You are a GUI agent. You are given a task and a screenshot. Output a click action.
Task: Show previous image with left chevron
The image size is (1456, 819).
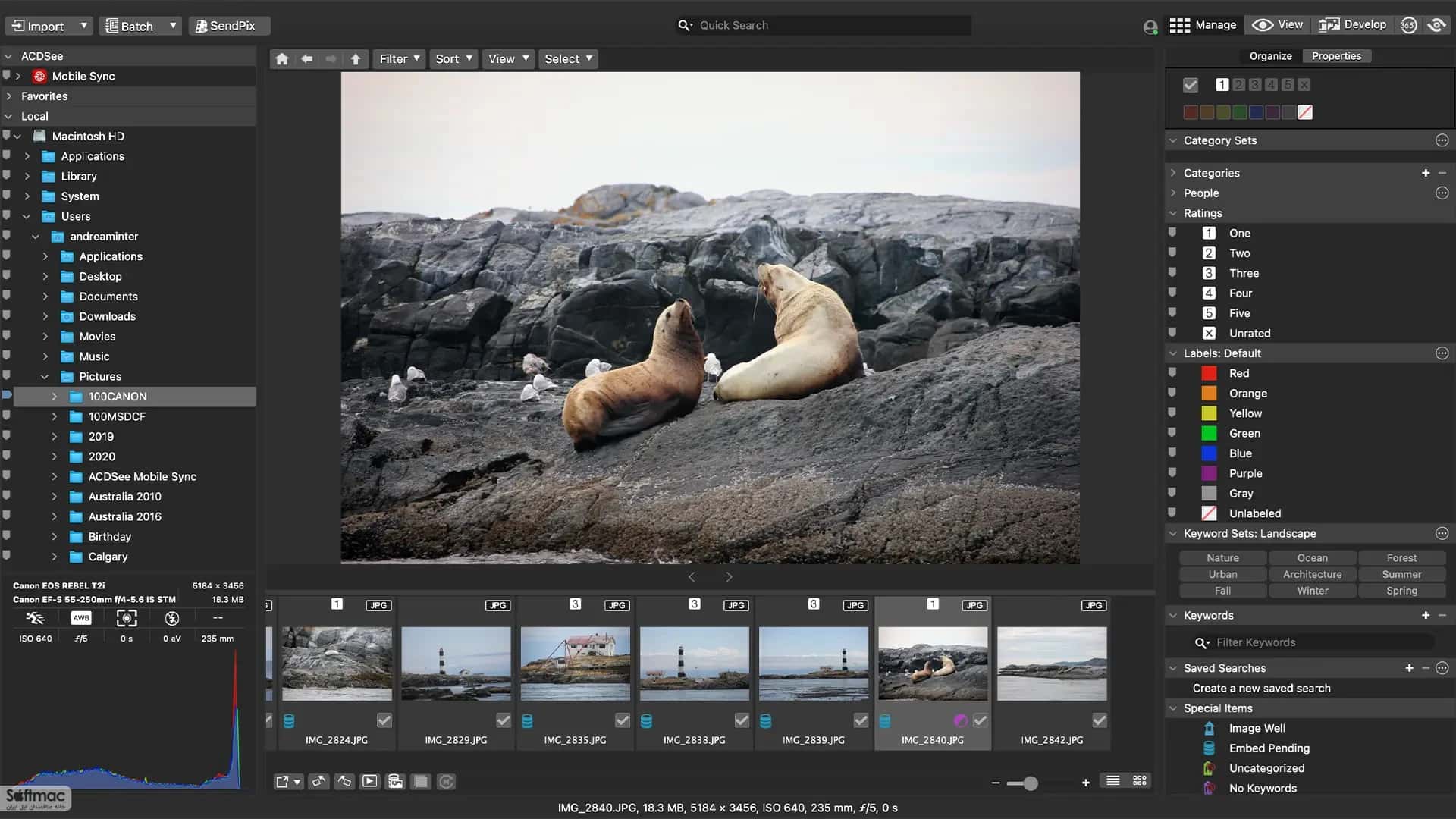(692, 577)
